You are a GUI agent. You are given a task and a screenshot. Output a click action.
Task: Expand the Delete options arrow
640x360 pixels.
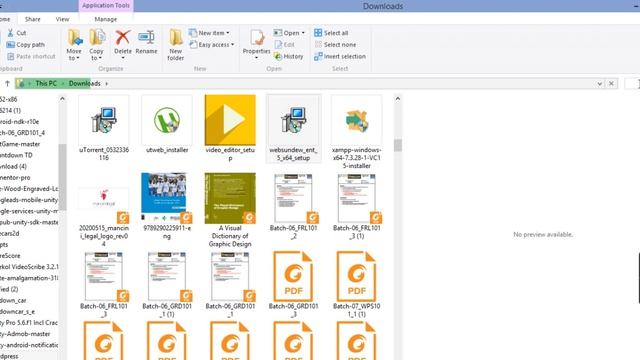123,58
